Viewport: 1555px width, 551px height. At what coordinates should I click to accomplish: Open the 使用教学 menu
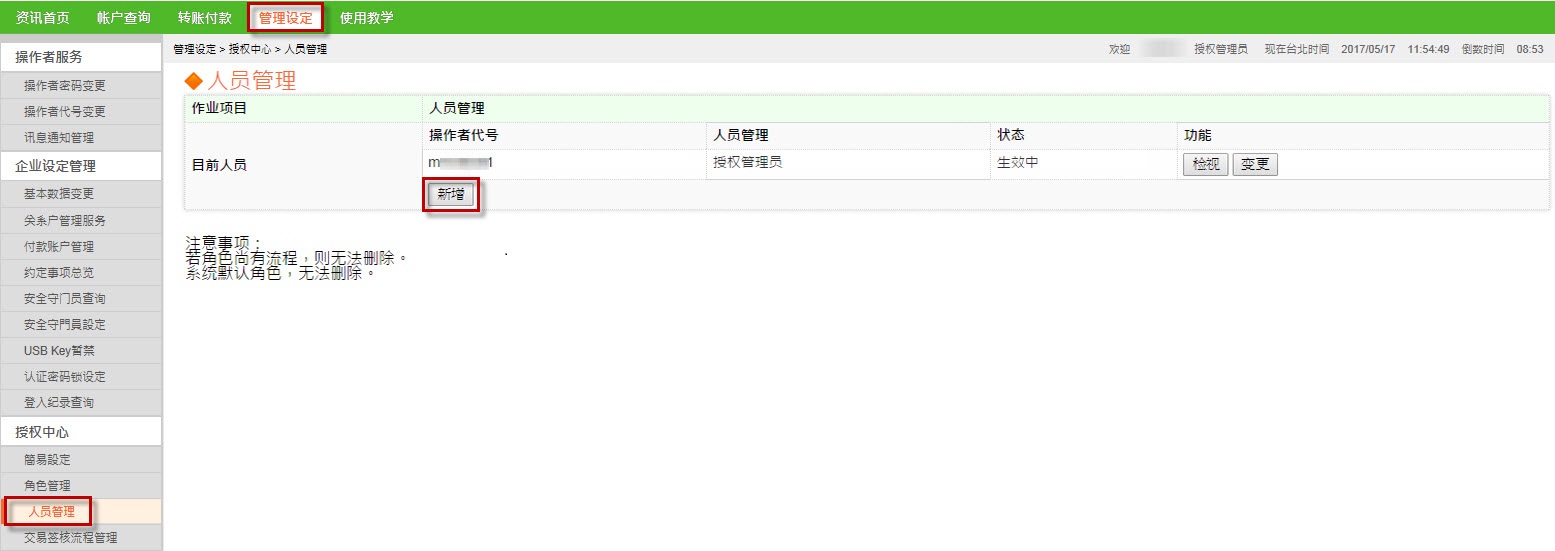pyautogui.click(x=367, y=18)
